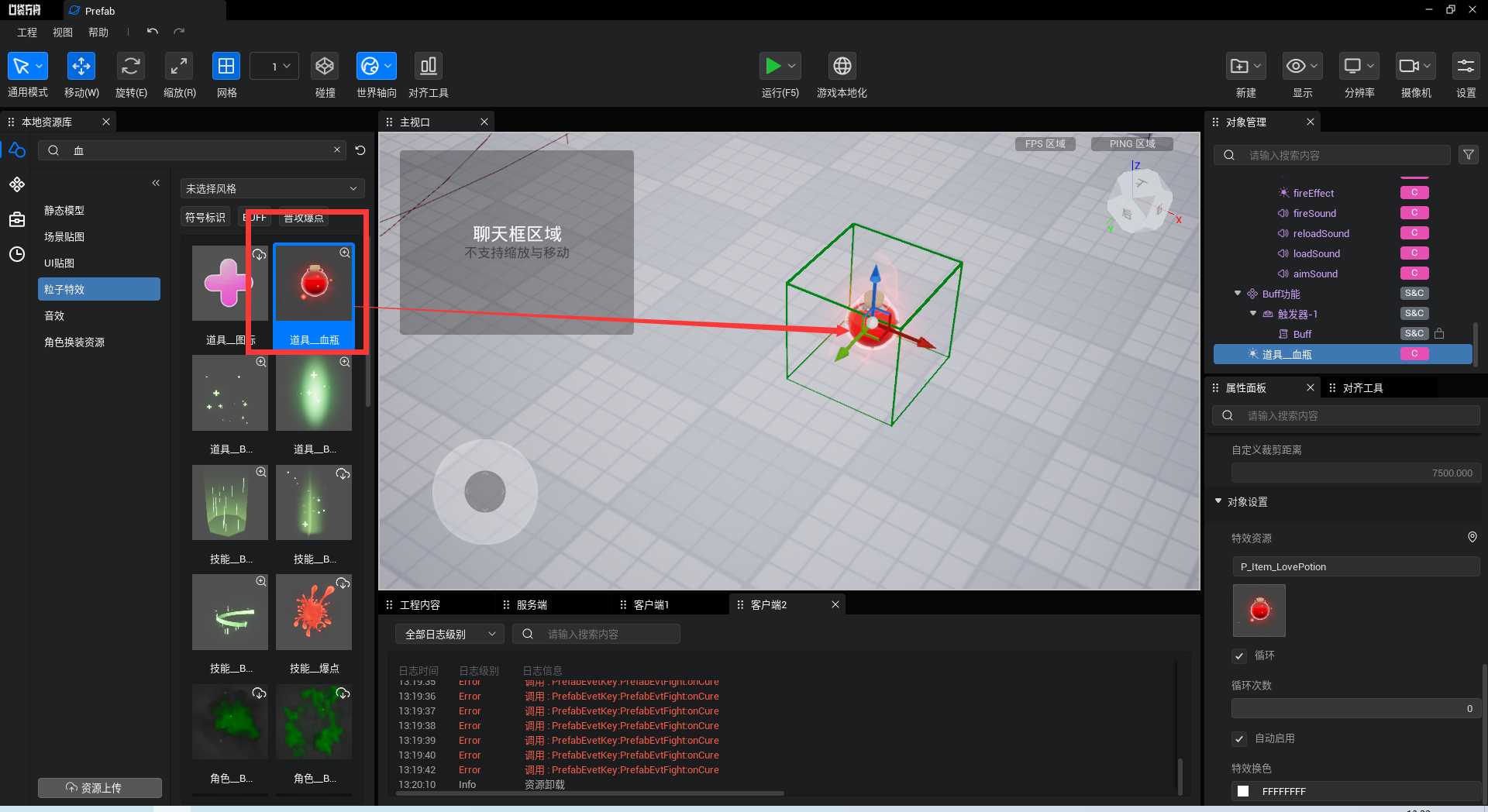Activate the 缩放(R) scale tool
Viewport: 1488px width, 812px height.
pos(179,67)
